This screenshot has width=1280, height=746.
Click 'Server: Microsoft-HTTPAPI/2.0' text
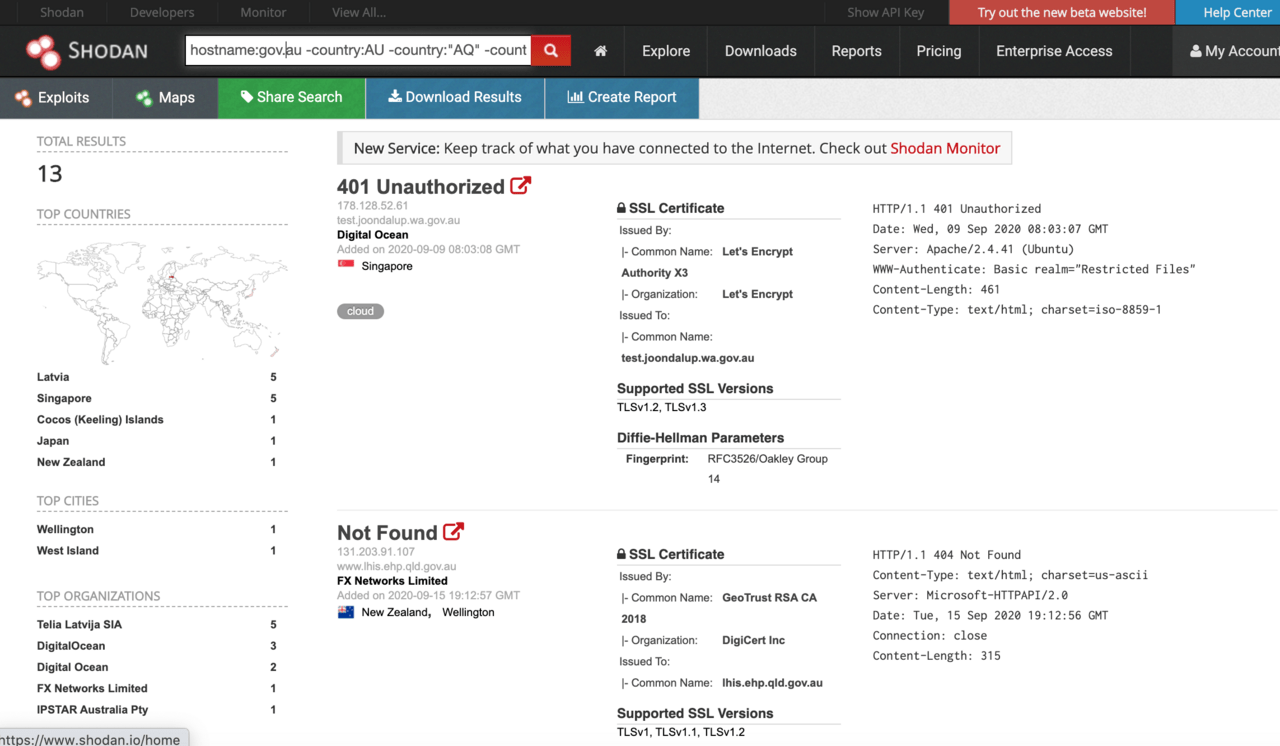970,595
